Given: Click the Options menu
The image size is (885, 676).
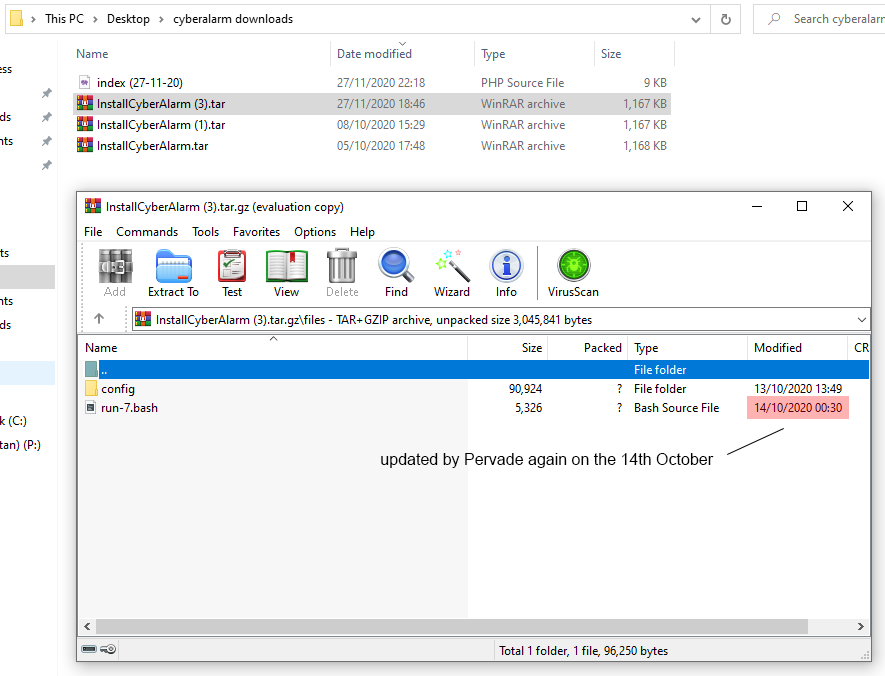Looking at the screenshot, I should [315, 232].
